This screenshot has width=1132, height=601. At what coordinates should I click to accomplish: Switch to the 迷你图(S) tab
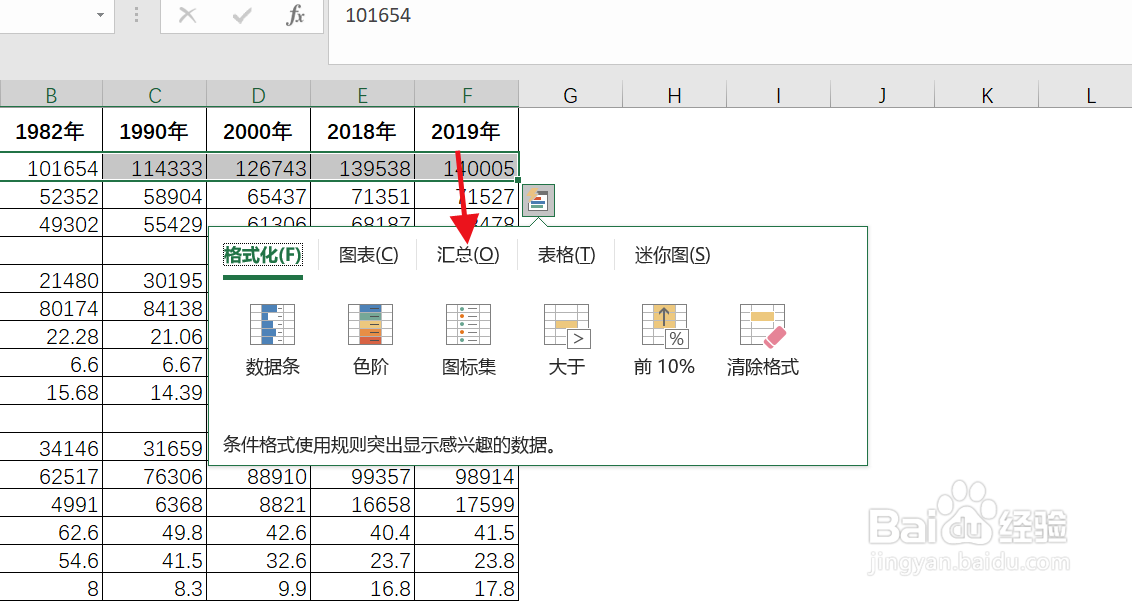[x=671, y=255]
